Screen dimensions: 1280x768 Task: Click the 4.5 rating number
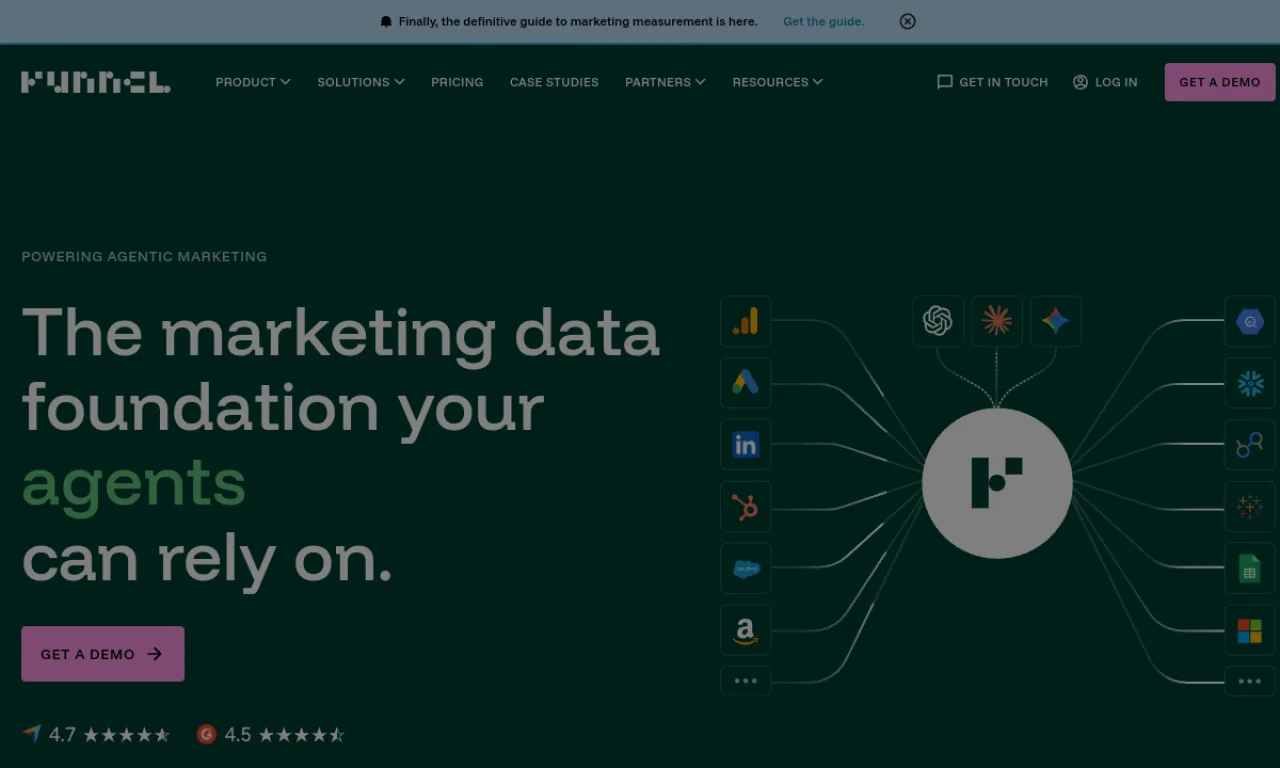(x=237, y=734)
